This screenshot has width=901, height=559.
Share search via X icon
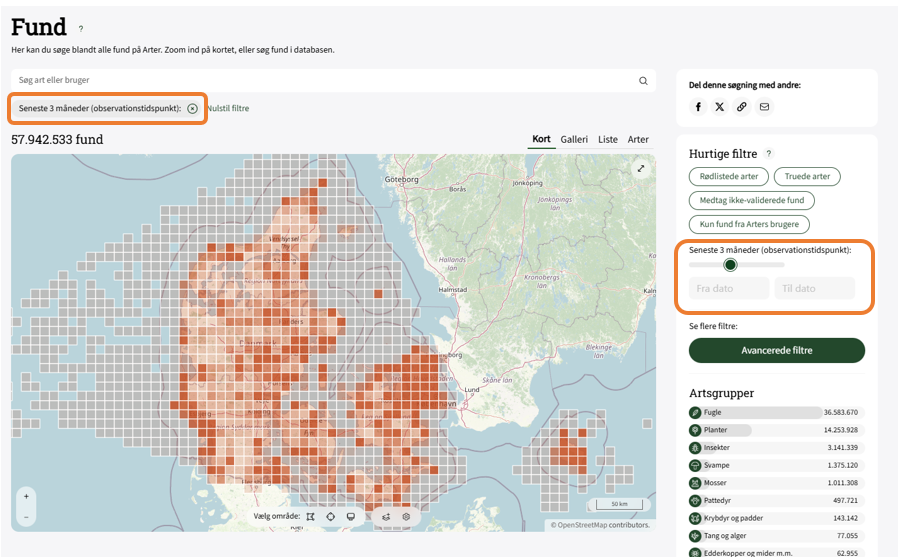click(x=720, y=107)
